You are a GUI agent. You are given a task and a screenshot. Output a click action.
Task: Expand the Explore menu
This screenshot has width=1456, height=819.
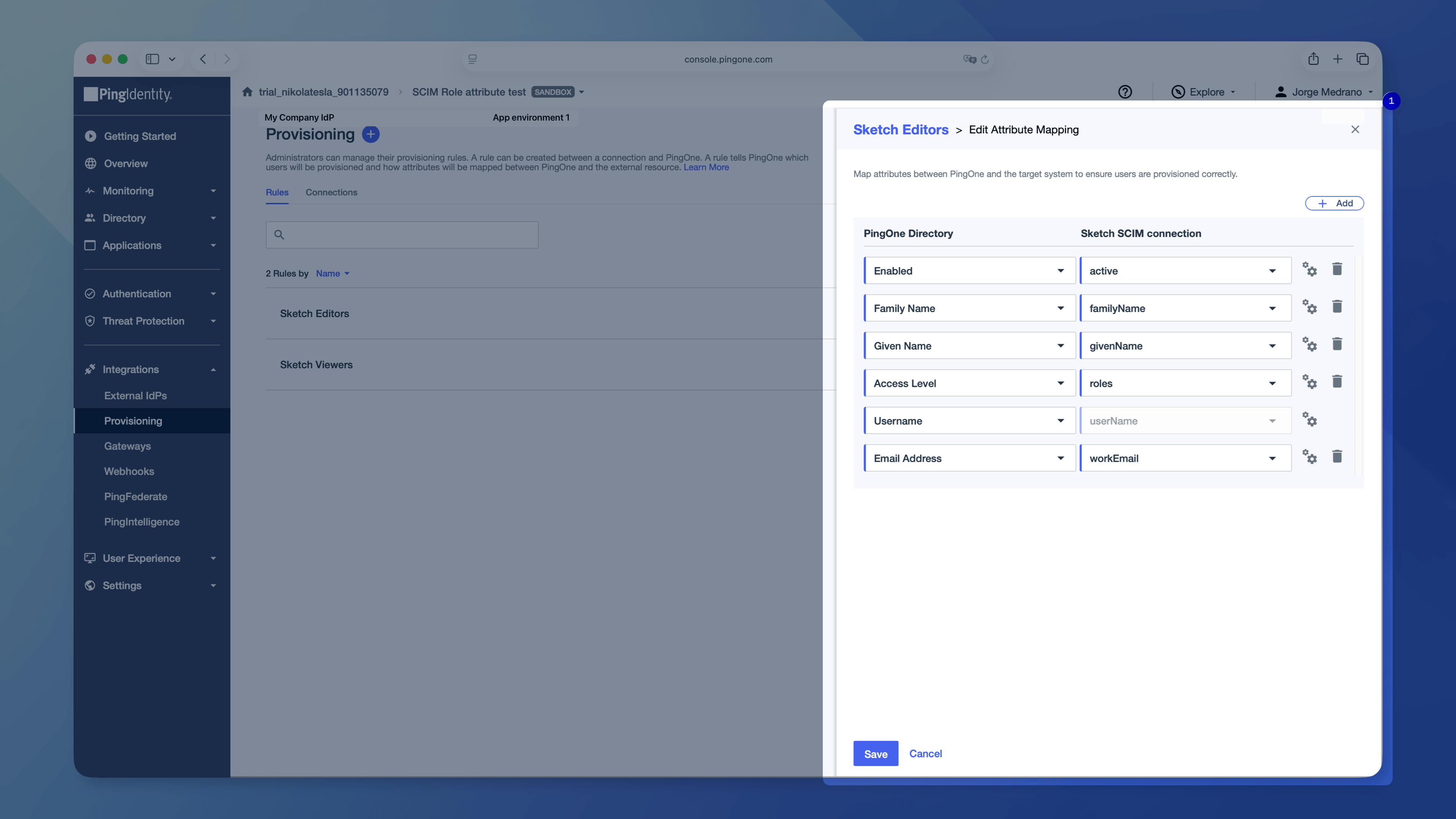(1204, 92)
